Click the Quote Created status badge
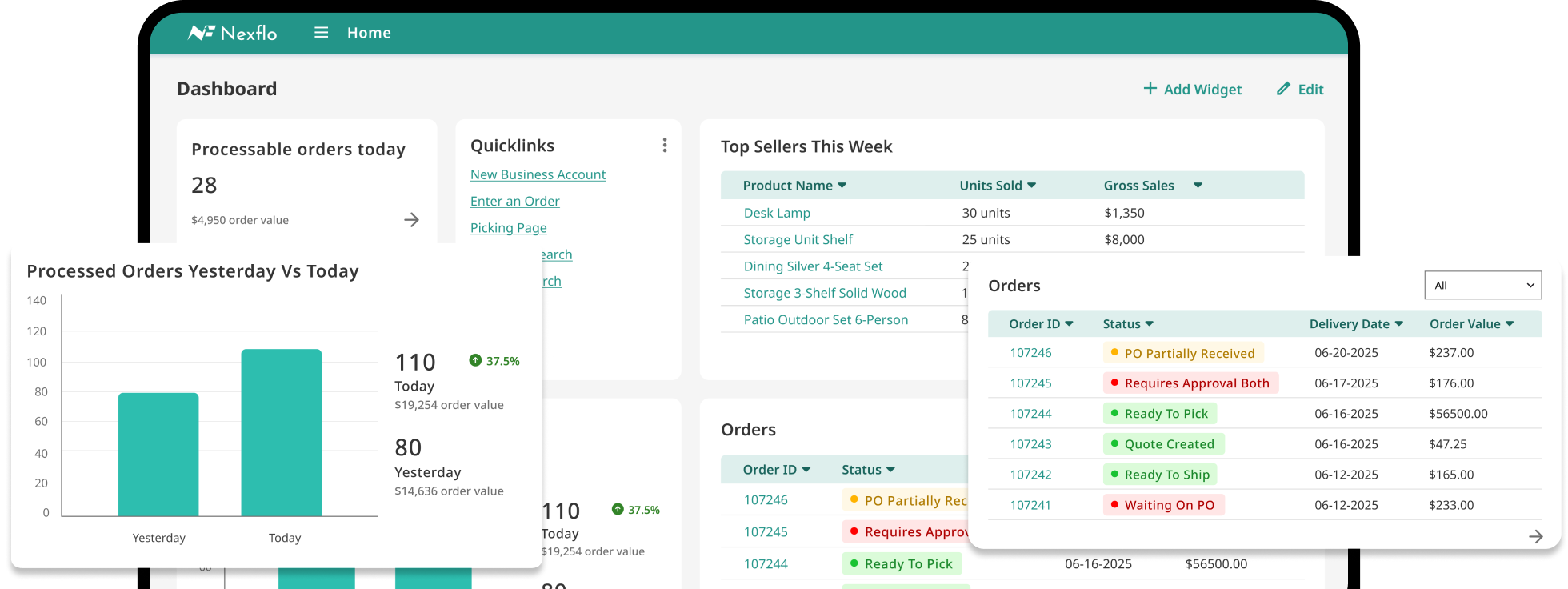Image resolution: width=1568 pixels, height=589 pixels. (x=1163, y=444)
